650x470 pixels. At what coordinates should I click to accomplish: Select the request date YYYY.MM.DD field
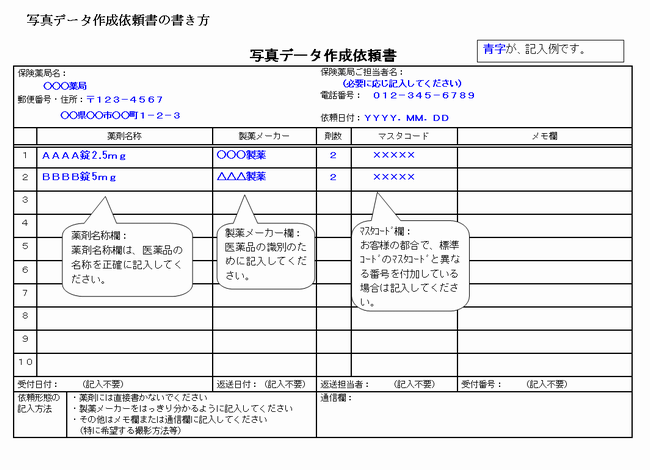click(407, 118)
